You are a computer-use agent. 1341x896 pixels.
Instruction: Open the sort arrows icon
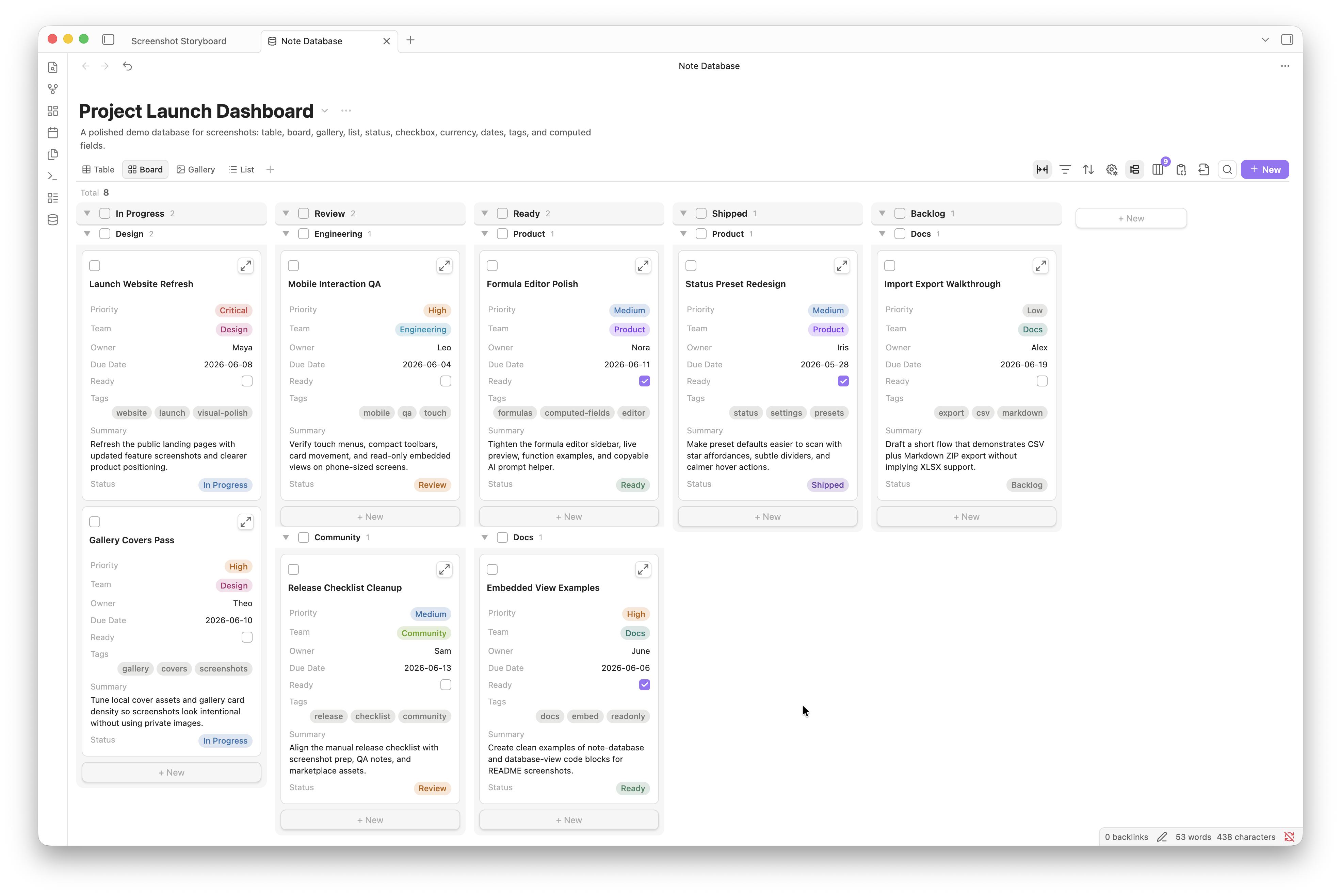click(x=1088, y=170)
